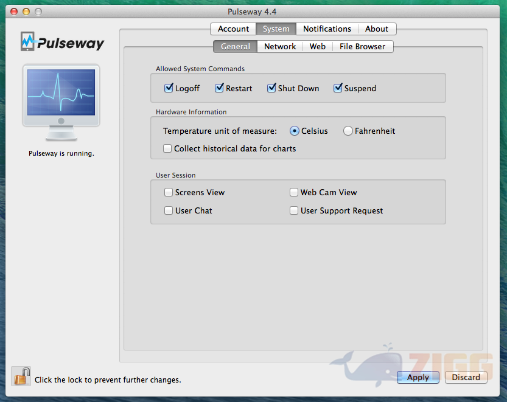Image resolution: width=507 pixels, height=402 pixels.
Task: Select Fahrenheit temperature unit
Action: 348,131
